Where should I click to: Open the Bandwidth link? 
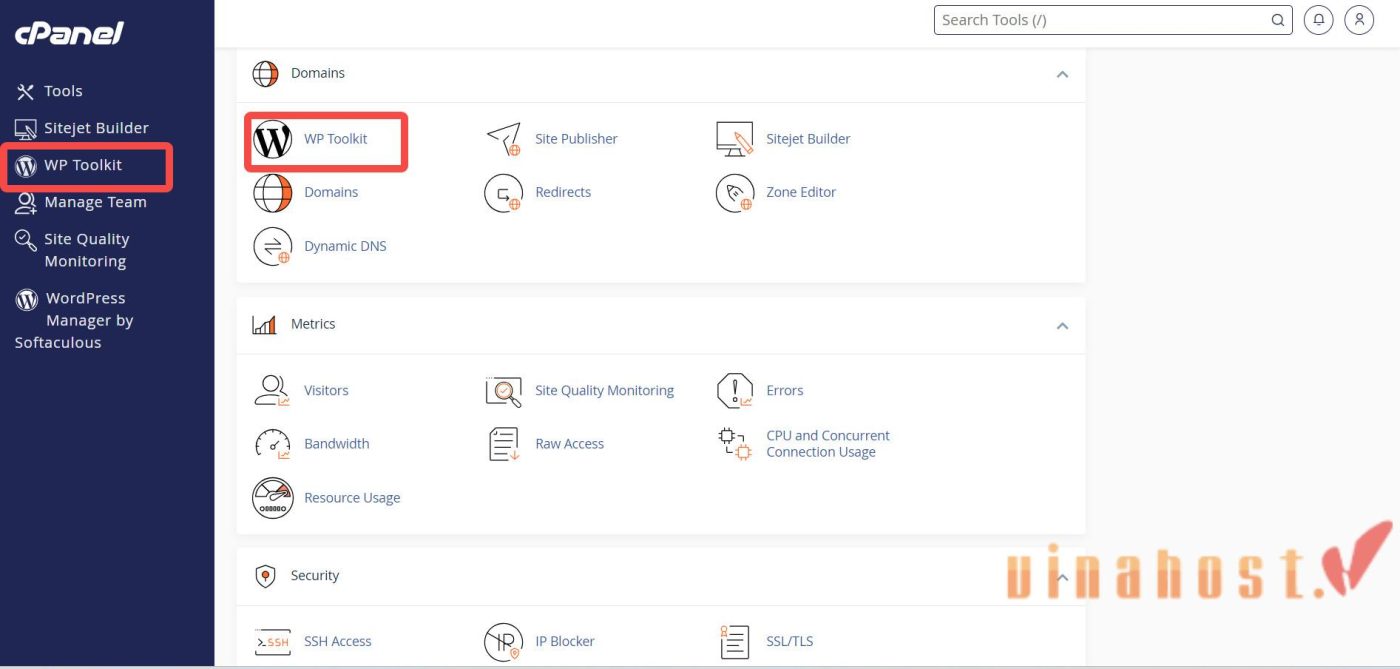point(337,443)
